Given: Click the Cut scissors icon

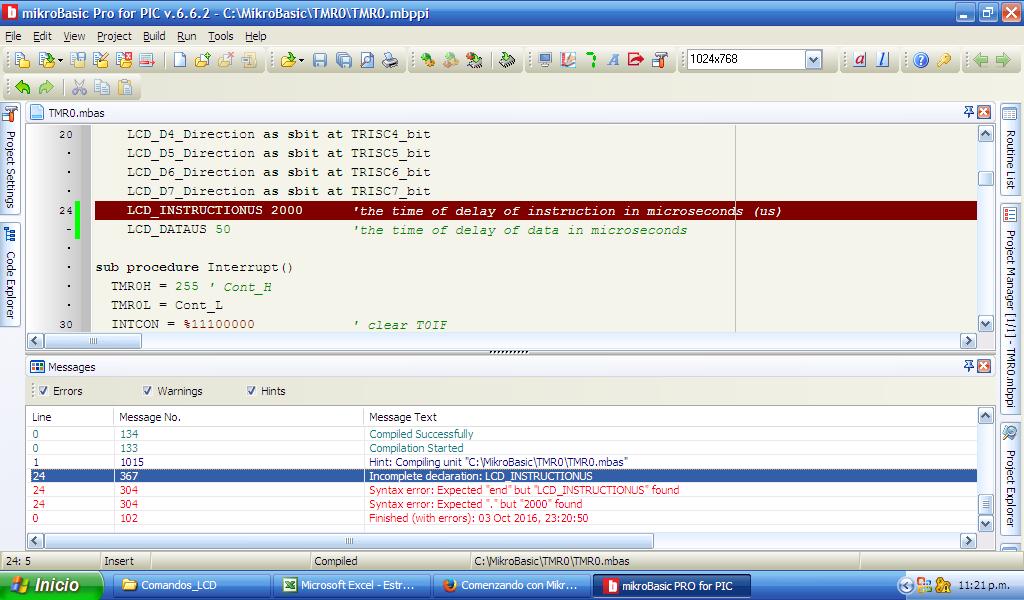Looking at the screenshot, I should coord(79,87).
